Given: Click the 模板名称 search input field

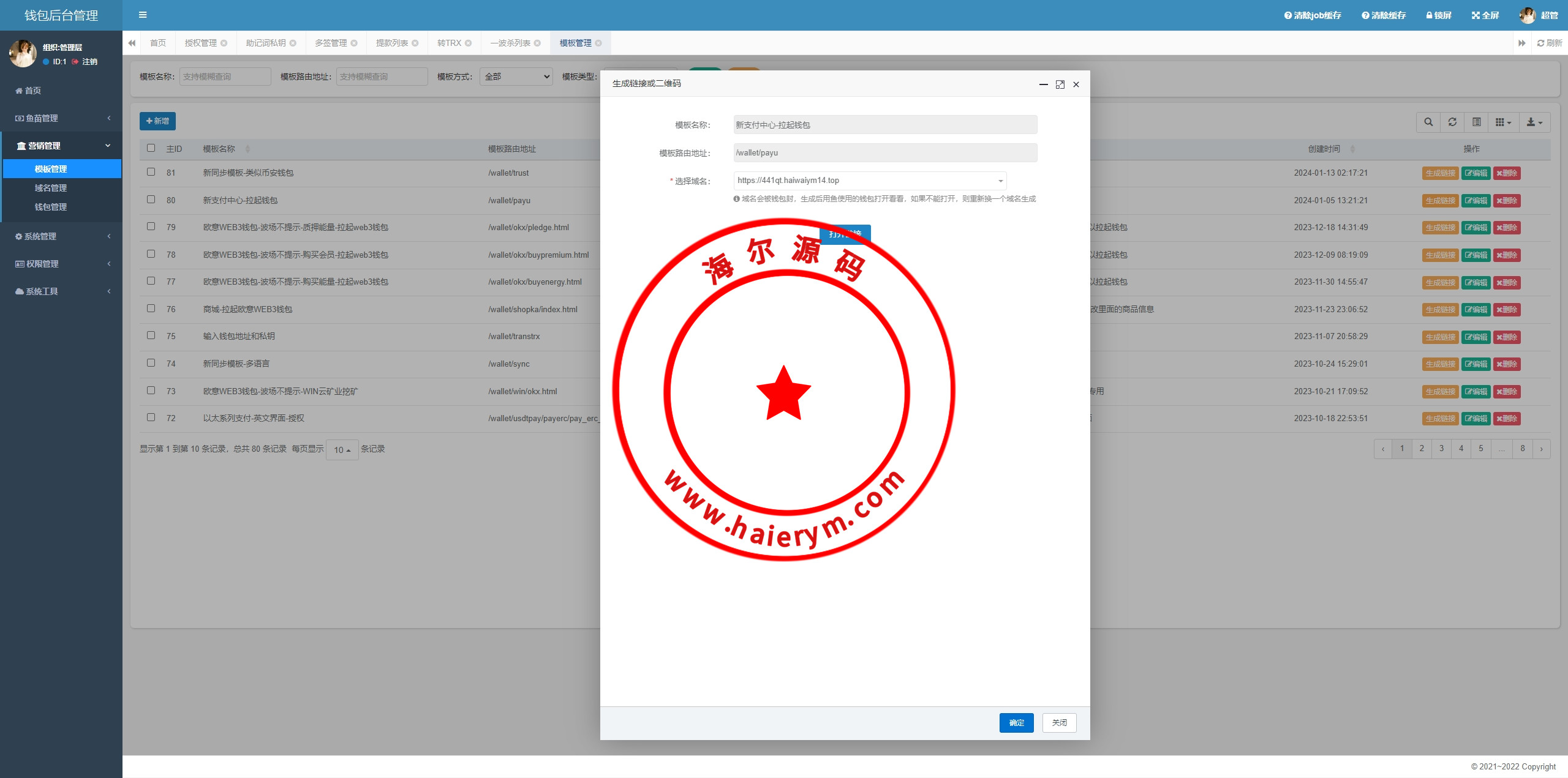Looking at the screenshot, I should point(225,77).
